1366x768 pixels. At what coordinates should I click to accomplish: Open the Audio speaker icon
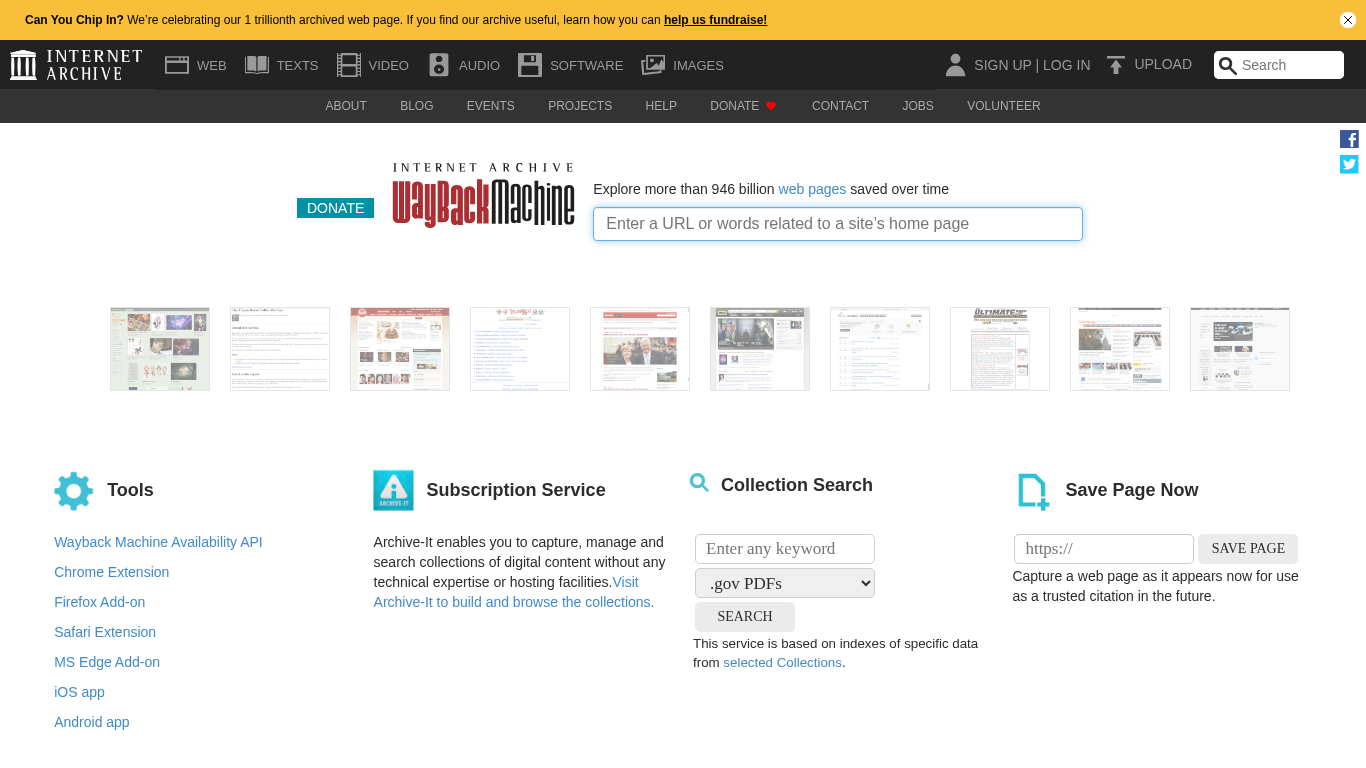[x=439, y=65]
